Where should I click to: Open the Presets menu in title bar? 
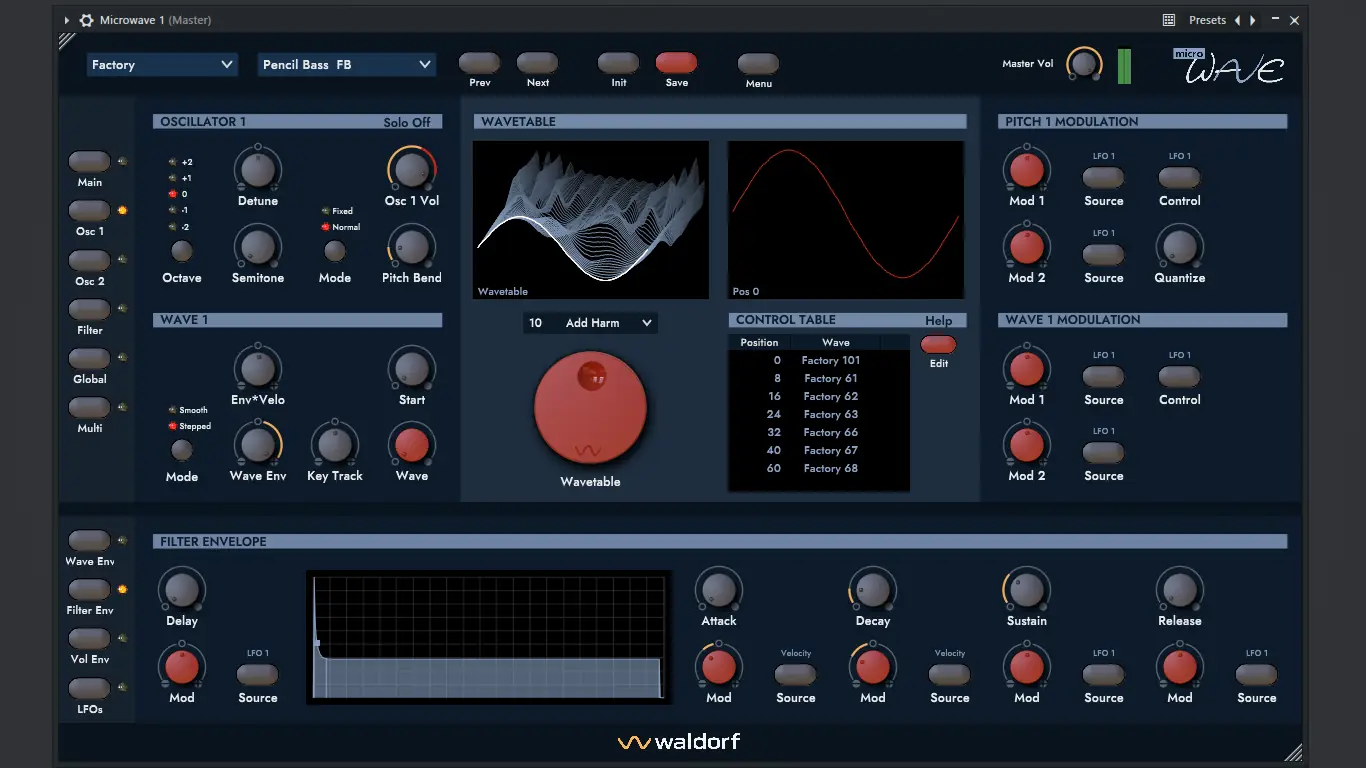pyautogui.click(x=1207, y=20)
